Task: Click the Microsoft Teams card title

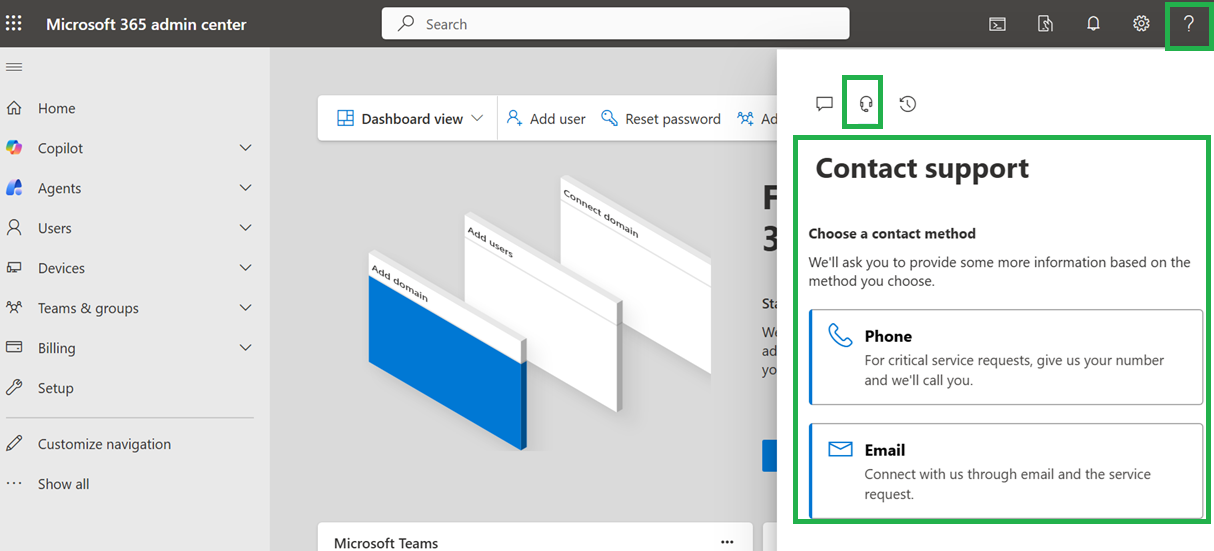Action: click(386, 543)
